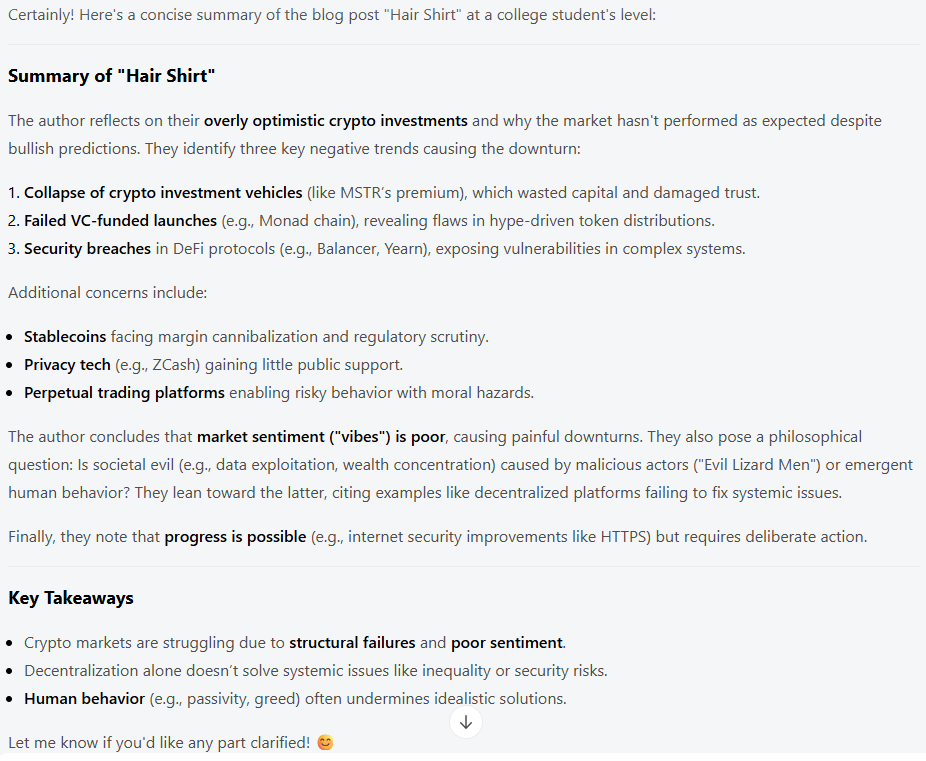The image size is (926, 761).
Task: Click the 'Certainly! Here's a concise summary' intro line
Action: click(331, 16)
